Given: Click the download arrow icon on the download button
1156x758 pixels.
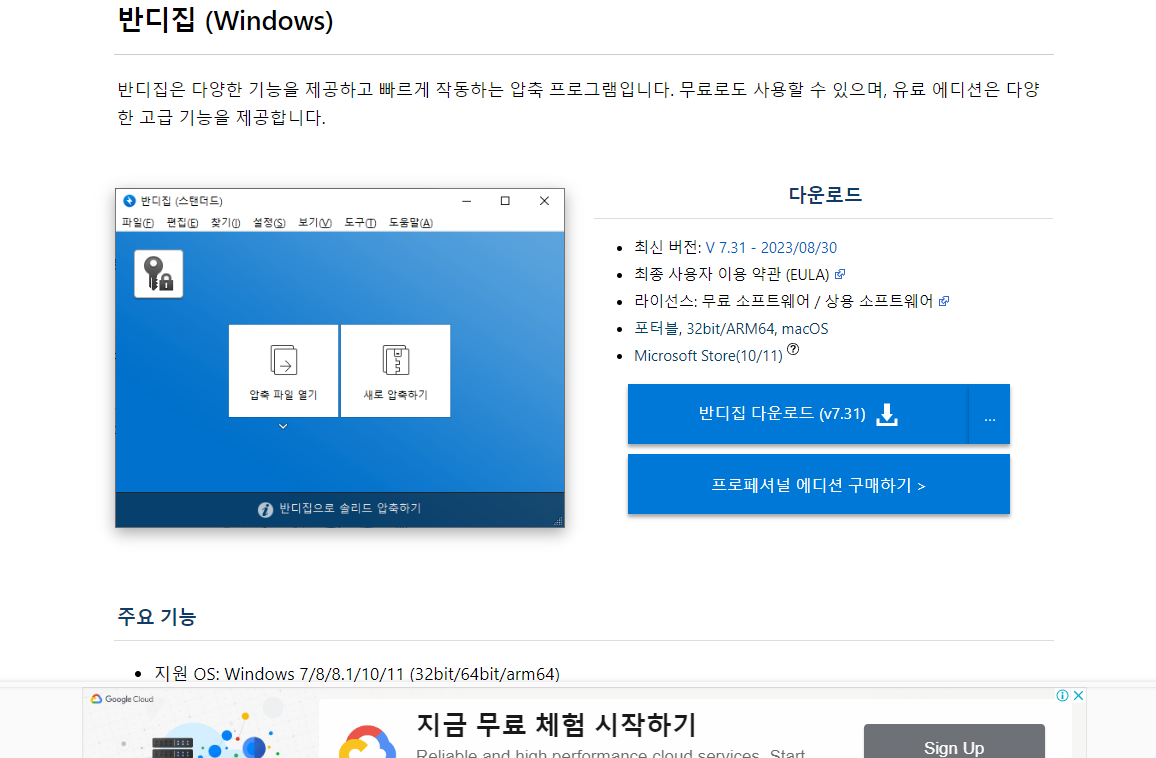Looking at the screenshot, I should click(x=887, y=414).
